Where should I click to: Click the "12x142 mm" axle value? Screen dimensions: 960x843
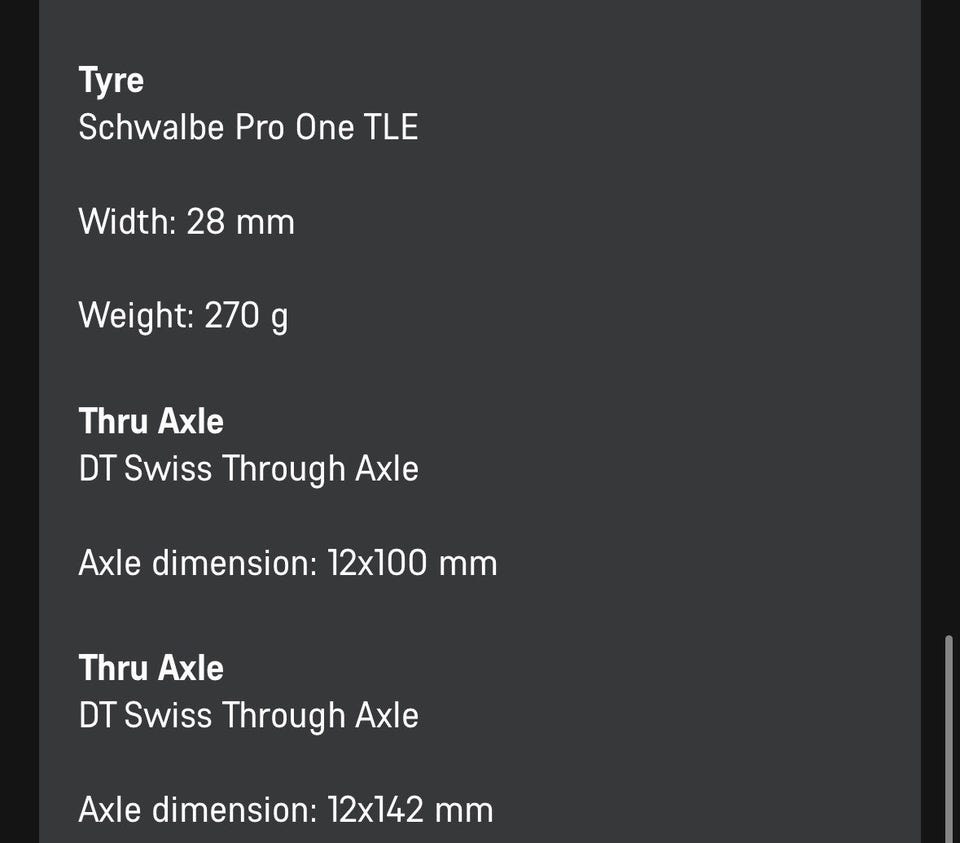410,810
